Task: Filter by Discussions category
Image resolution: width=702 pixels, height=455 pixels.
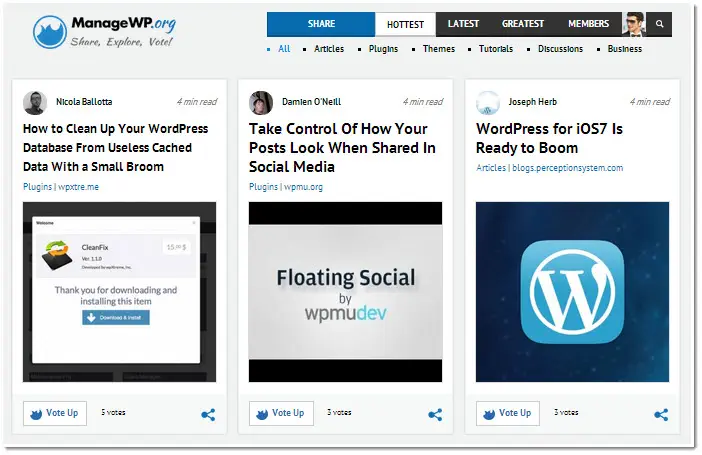Action: [x=561, y=49]
